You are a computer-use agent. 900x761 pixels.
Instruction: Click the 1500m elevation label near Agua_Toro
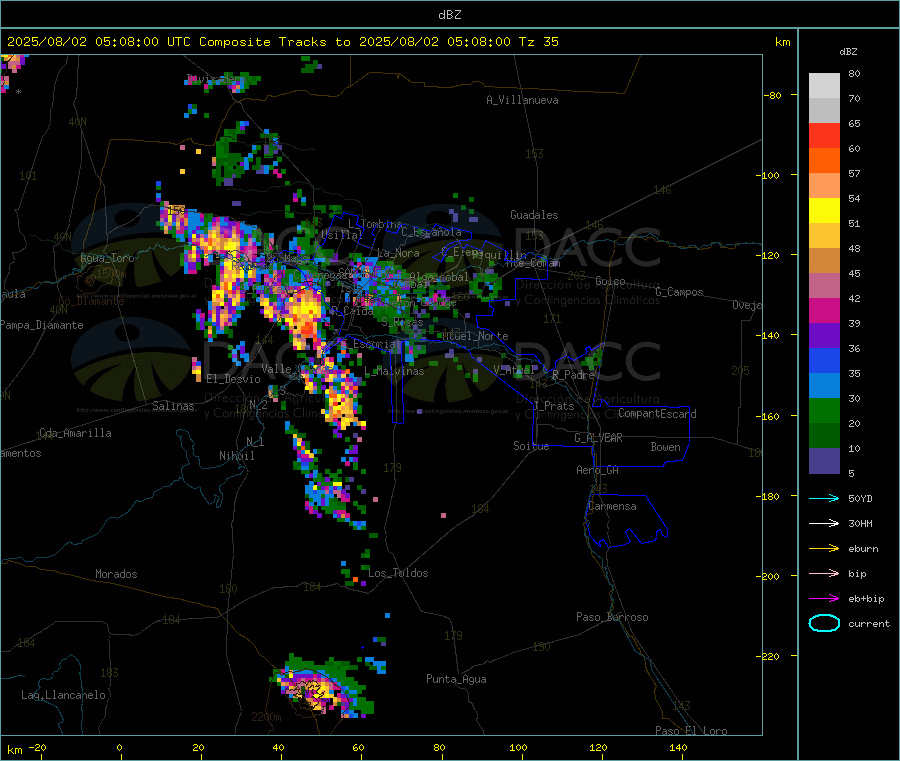[111, 274]
